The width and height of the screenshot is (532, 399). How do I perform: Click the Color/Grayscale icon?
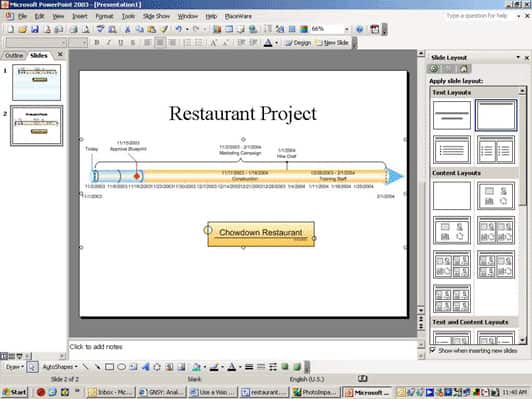click(304, 29)
